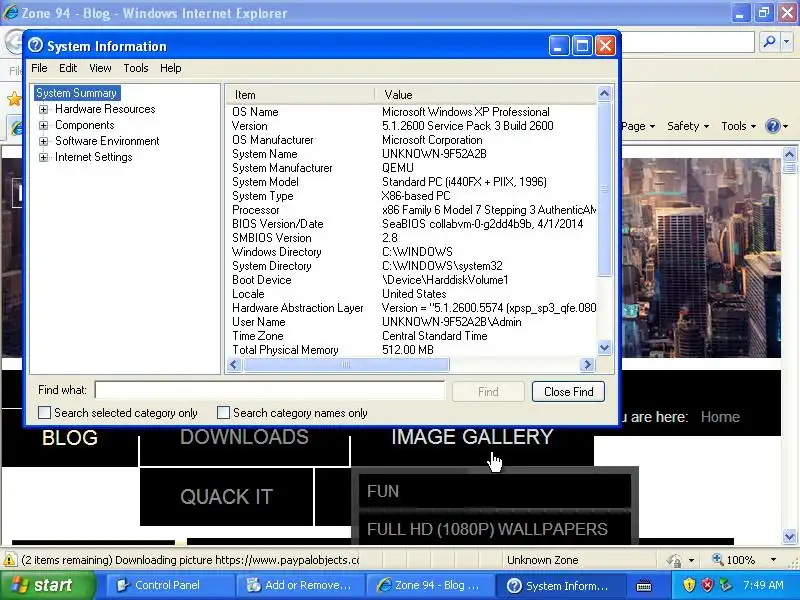The height and width of the screenshot is (600, 800).
Task: Click the on-screen keyboard taskbar icon
Action: pos(644,585)
